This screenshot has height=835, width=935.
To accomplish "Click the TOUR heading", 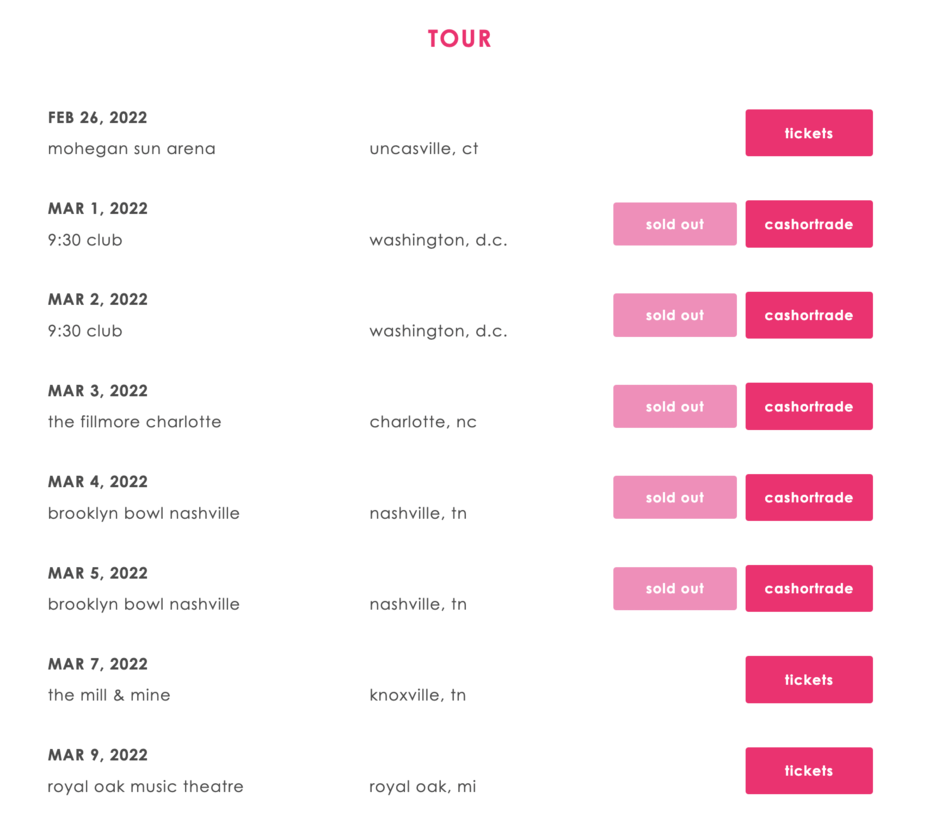I will [x=460, y=39].
